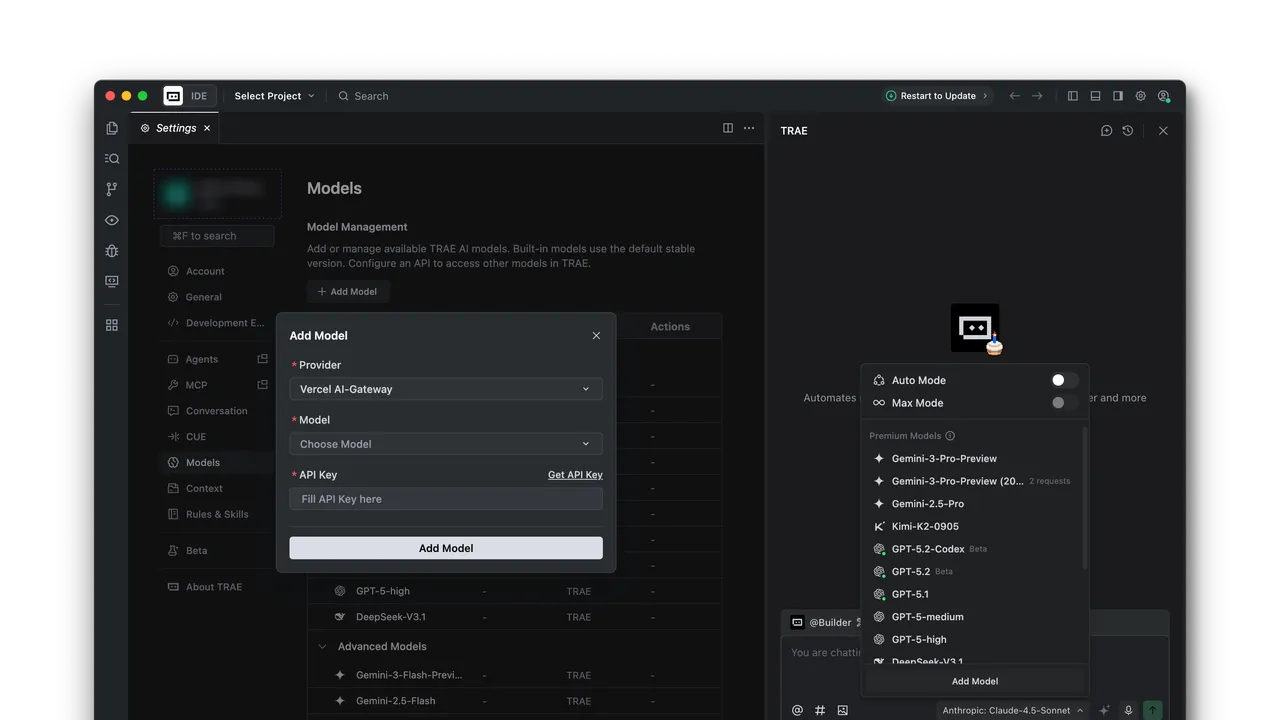Open the account avatar icon in title bar
Viewport: 1280px width, 720px height.
pos(1164,96)
